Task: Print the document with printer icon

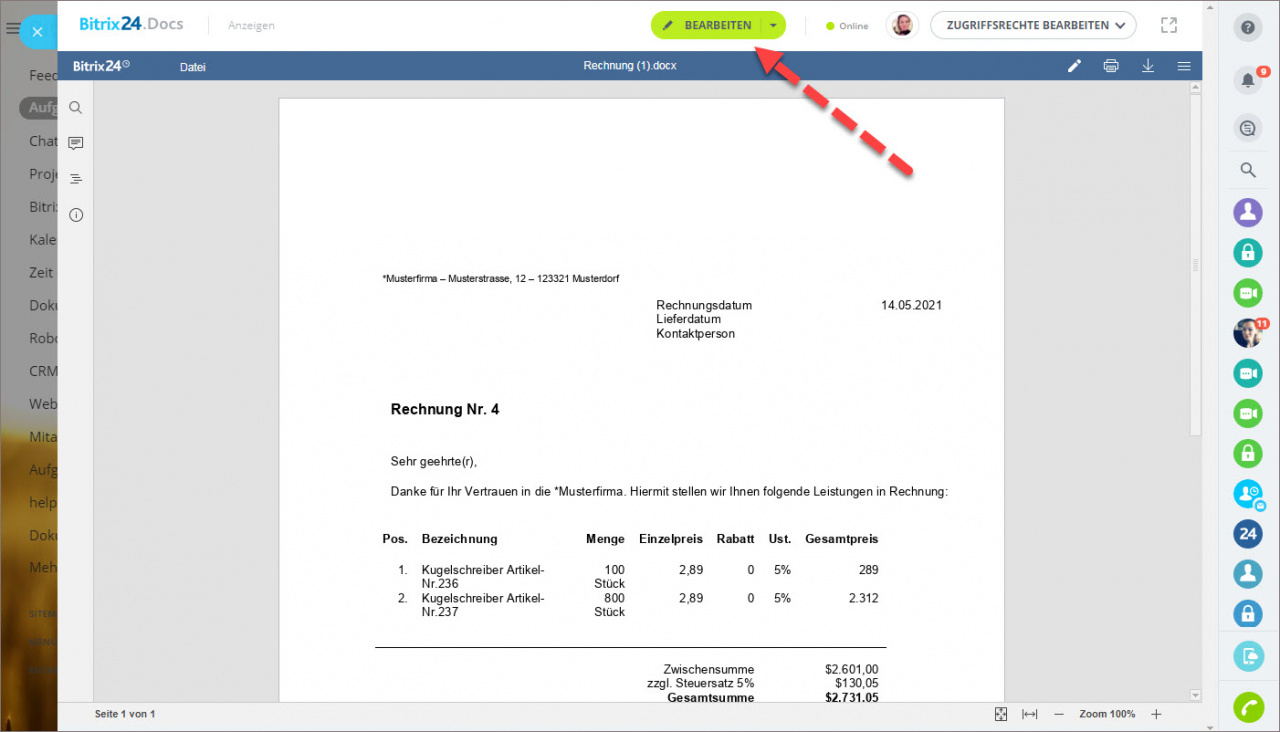Action: pyautogui.click(x=1111, y=66)
